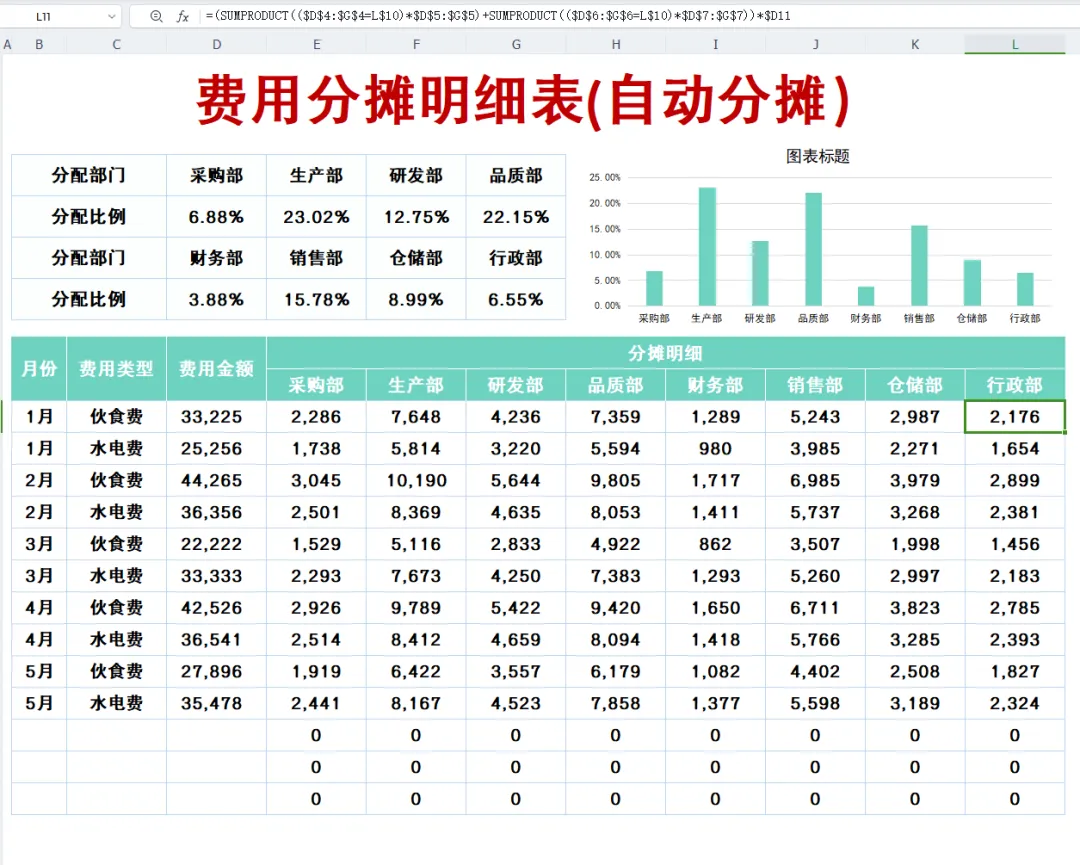Click the title 费用分摊明细表(自动分摊)

click(523, 101)
